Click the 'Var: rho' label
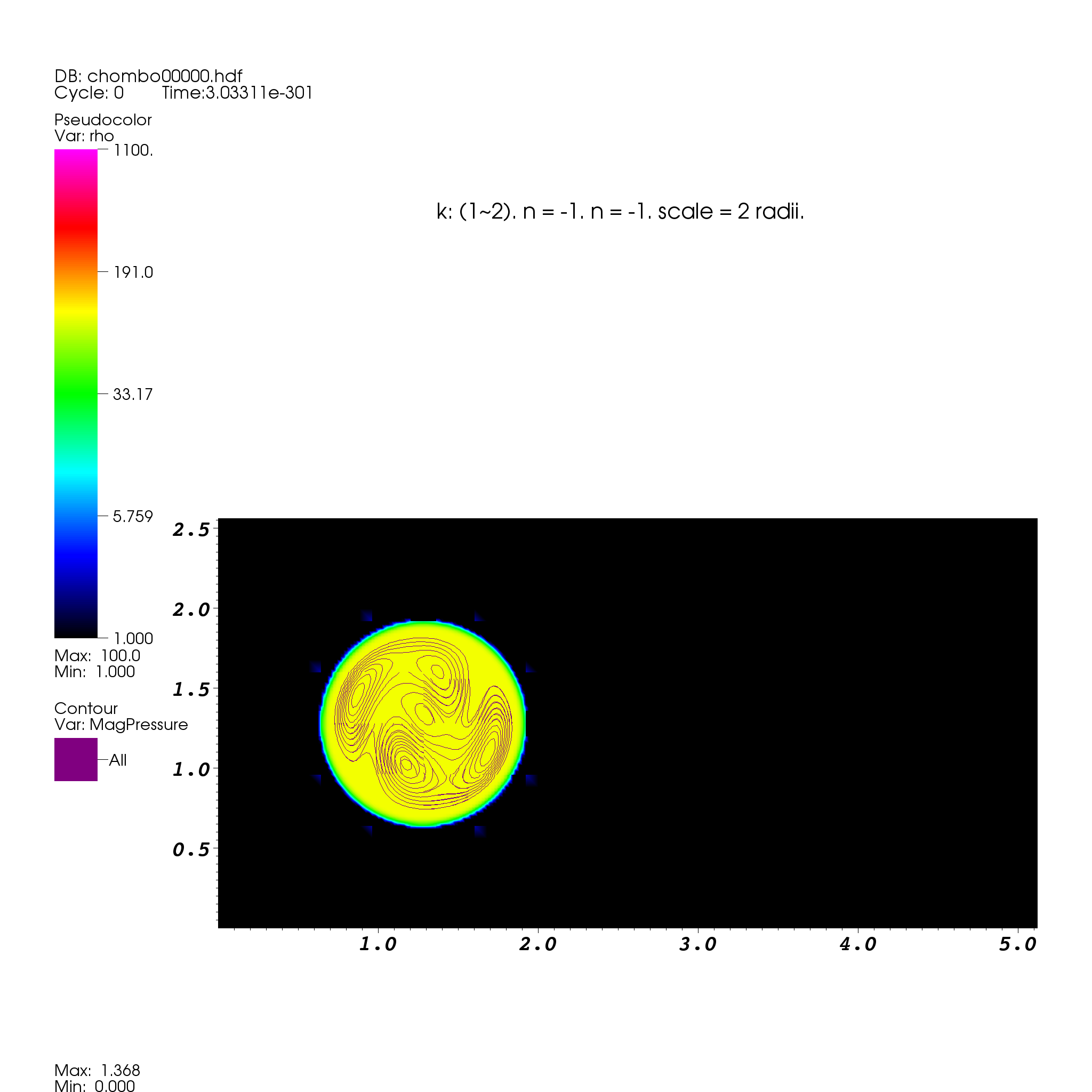 84,135
